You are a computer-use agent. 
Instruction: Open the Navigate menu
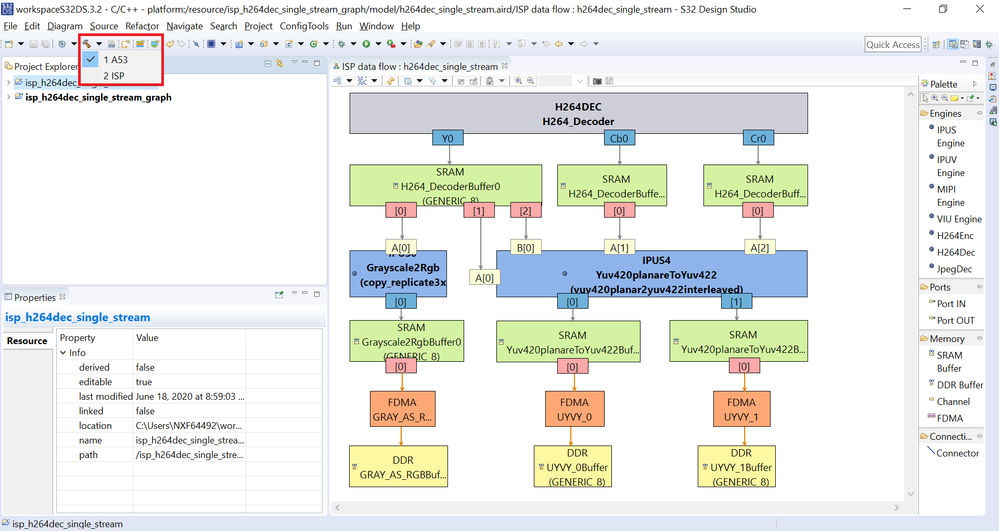[x=185, y=26]
